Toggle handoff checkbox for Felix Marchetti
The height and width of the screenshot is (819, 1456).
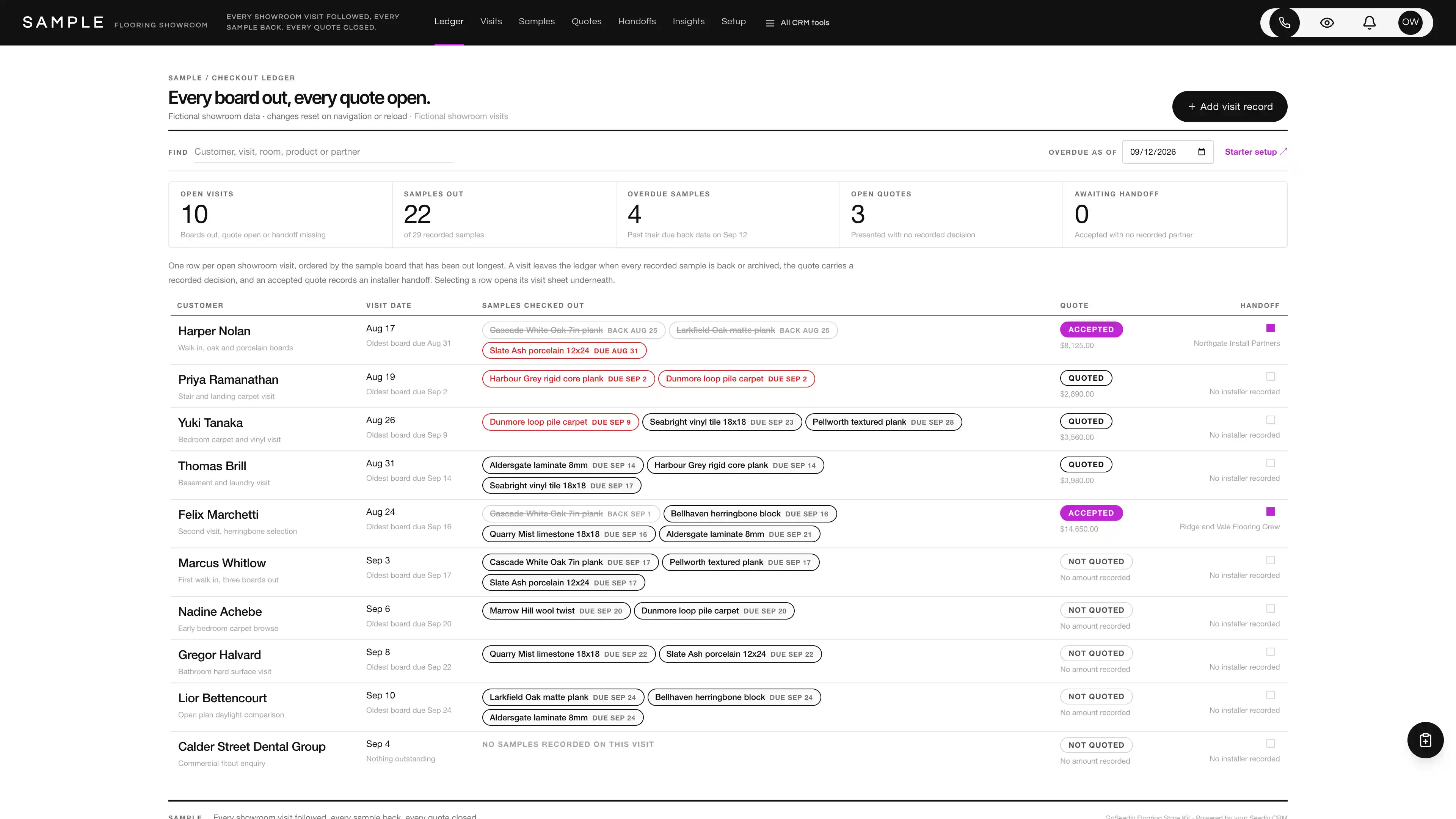point(1270,511)
